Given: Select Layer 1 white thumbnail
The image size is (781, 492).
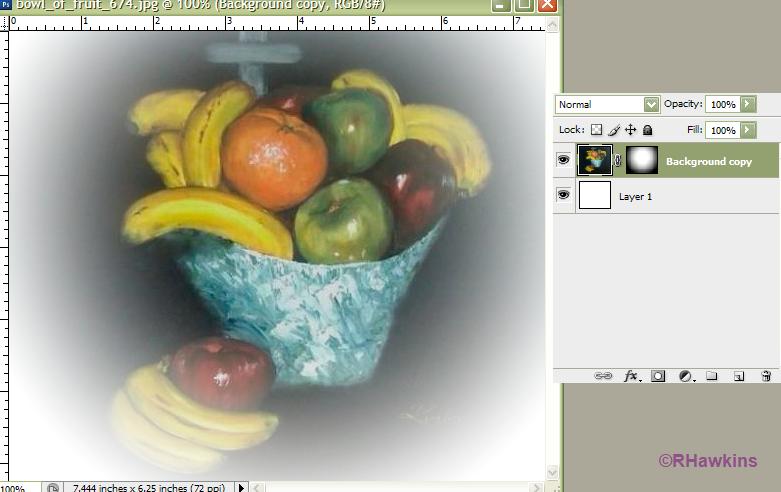Looking at the screenshot, I should pos(595,195).
